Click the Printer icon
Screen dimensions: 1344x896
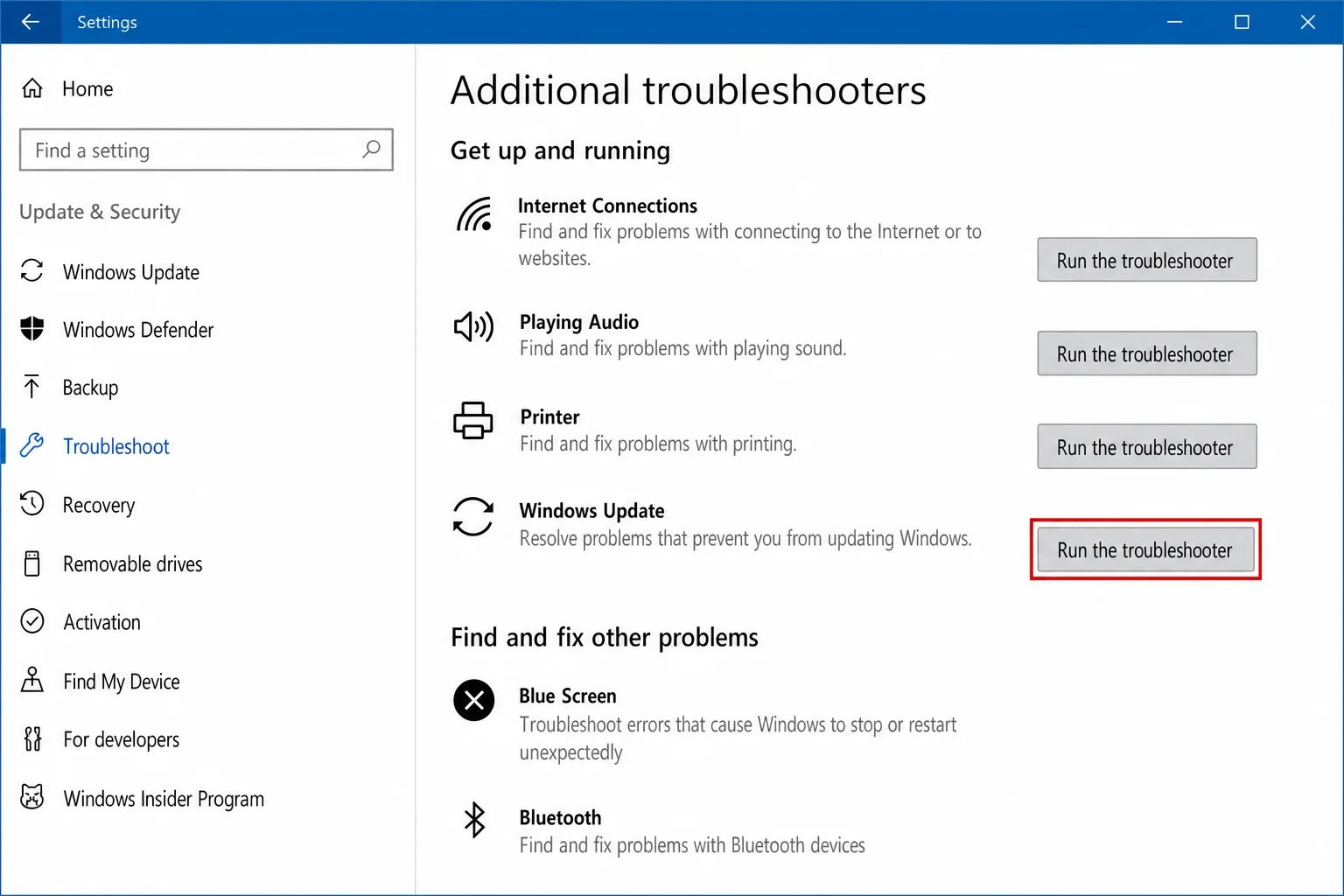(x=473, y=421)
